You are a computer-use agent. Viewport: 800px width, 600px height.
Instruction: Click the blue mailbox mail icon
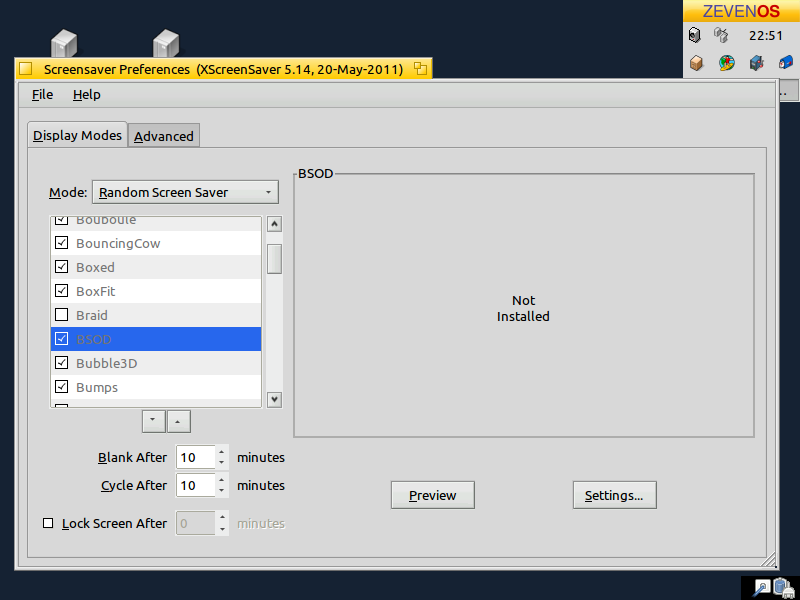coord(786,63)
